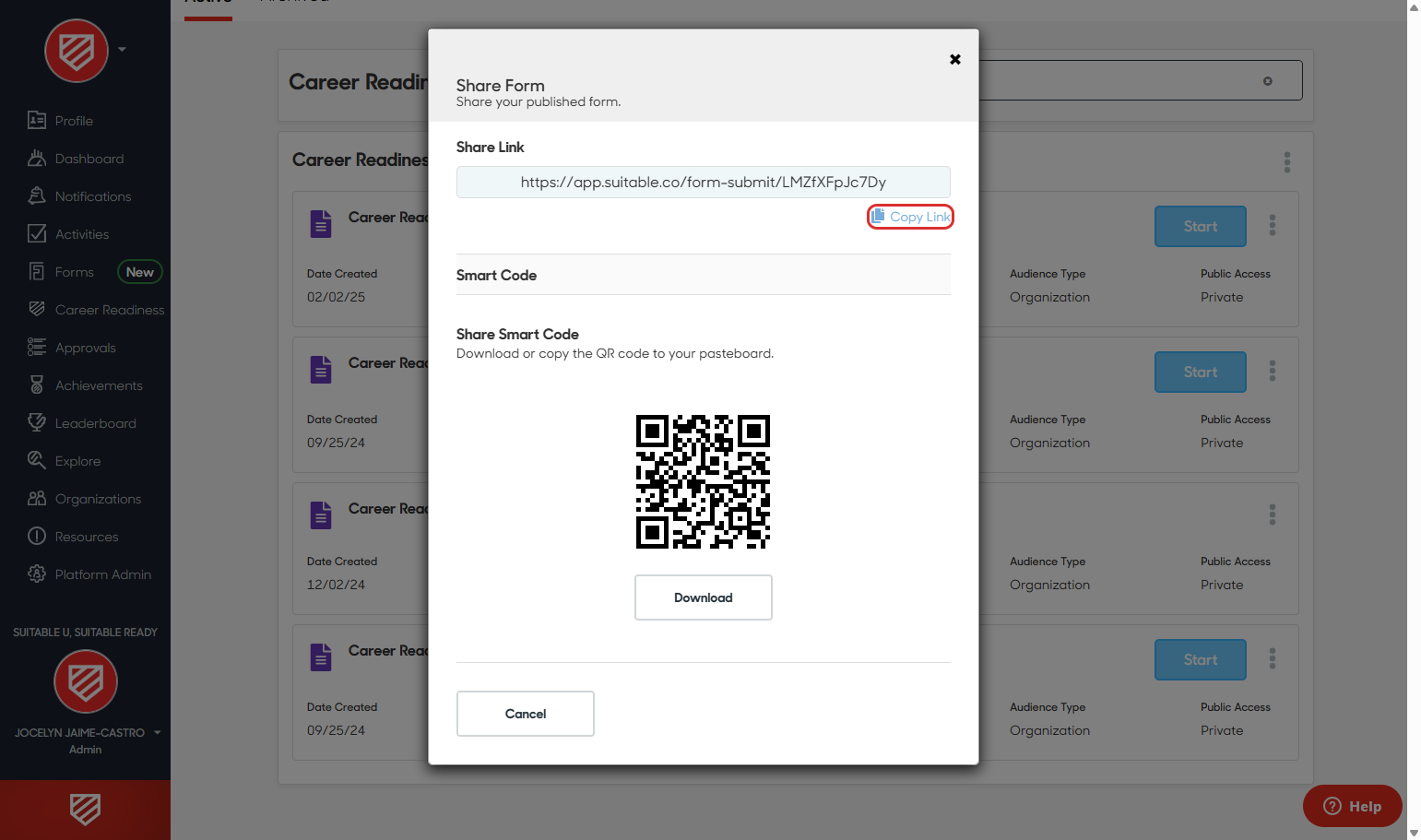Clear the search field with the circle icon
This screenshot has width=1421, height=840.
click(x=1268, y=81)
